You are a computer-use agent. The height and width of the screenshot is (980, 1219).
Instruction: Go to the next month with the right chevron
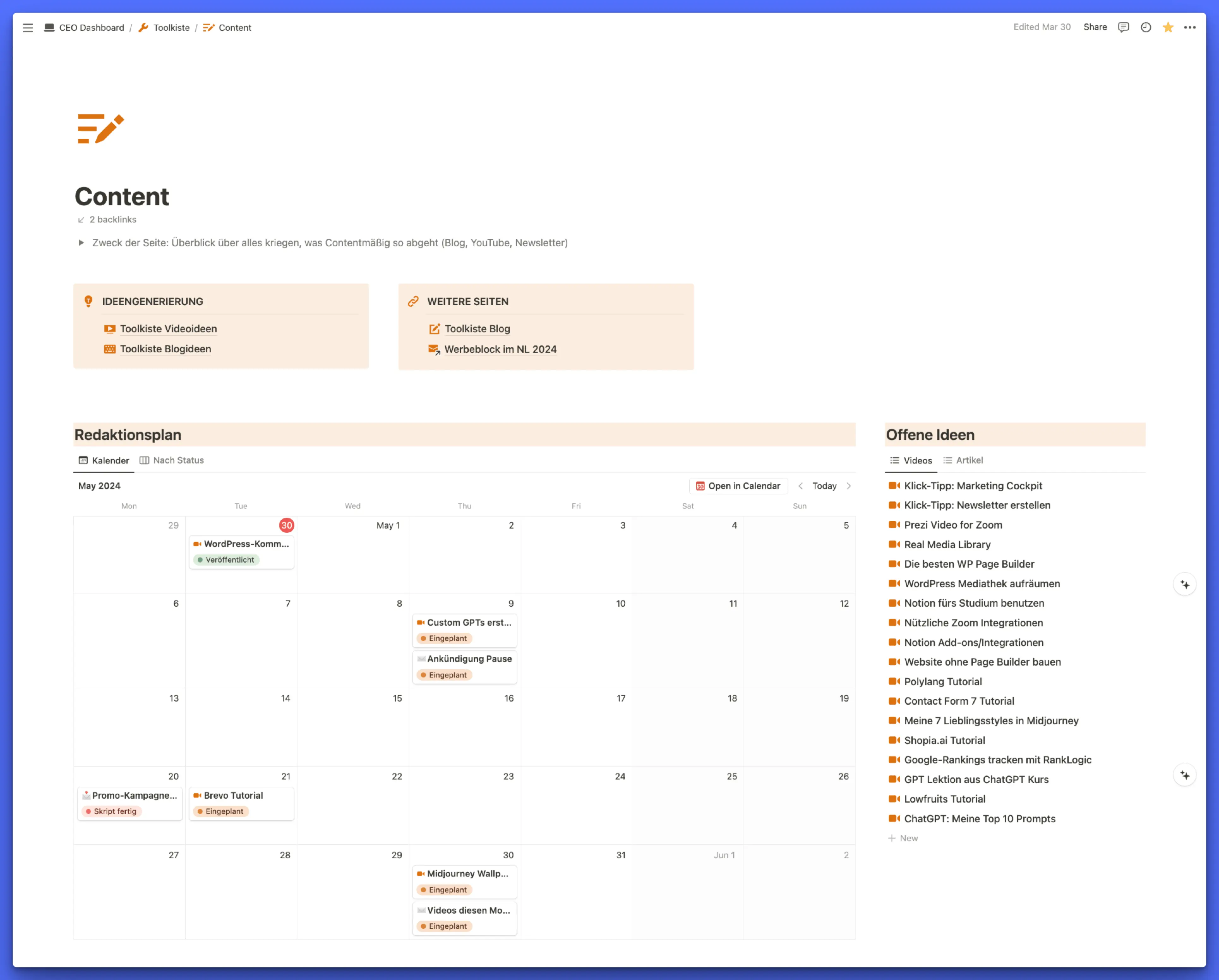pyautogui.click(x=849, y=486)
